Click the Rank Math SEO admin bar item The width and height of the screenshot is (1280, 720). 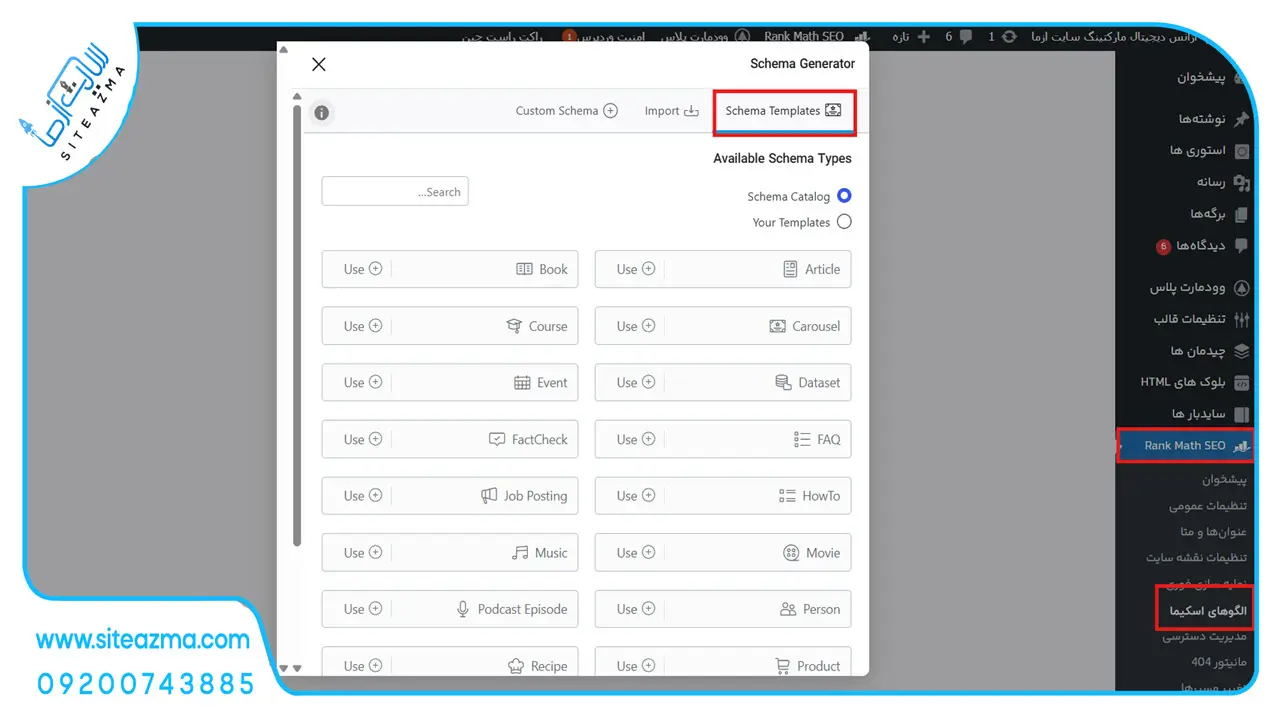816,36
